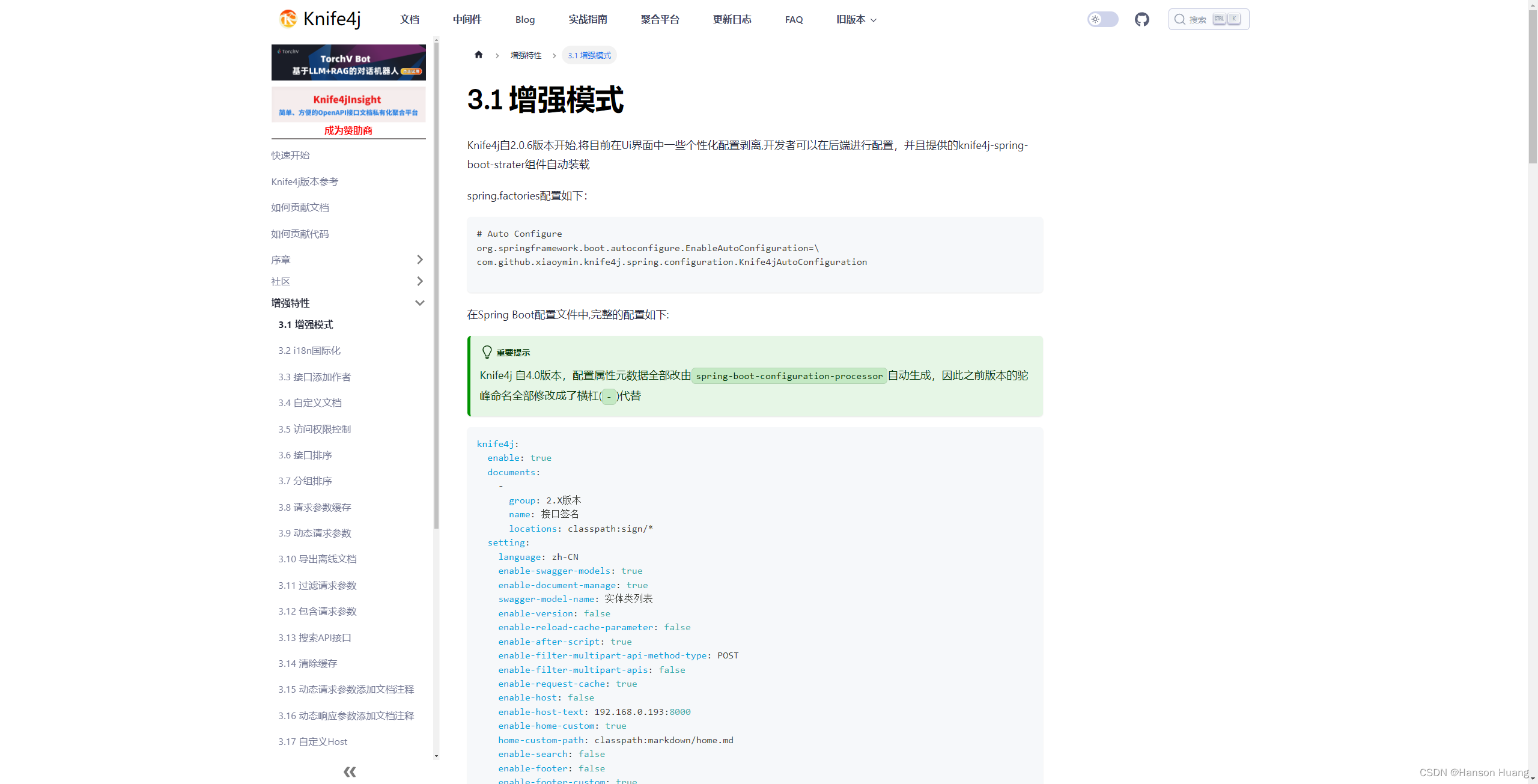Click the spring-boot-configuration-processor code tag
This screenshot has height=784, width=1538.
789,375
